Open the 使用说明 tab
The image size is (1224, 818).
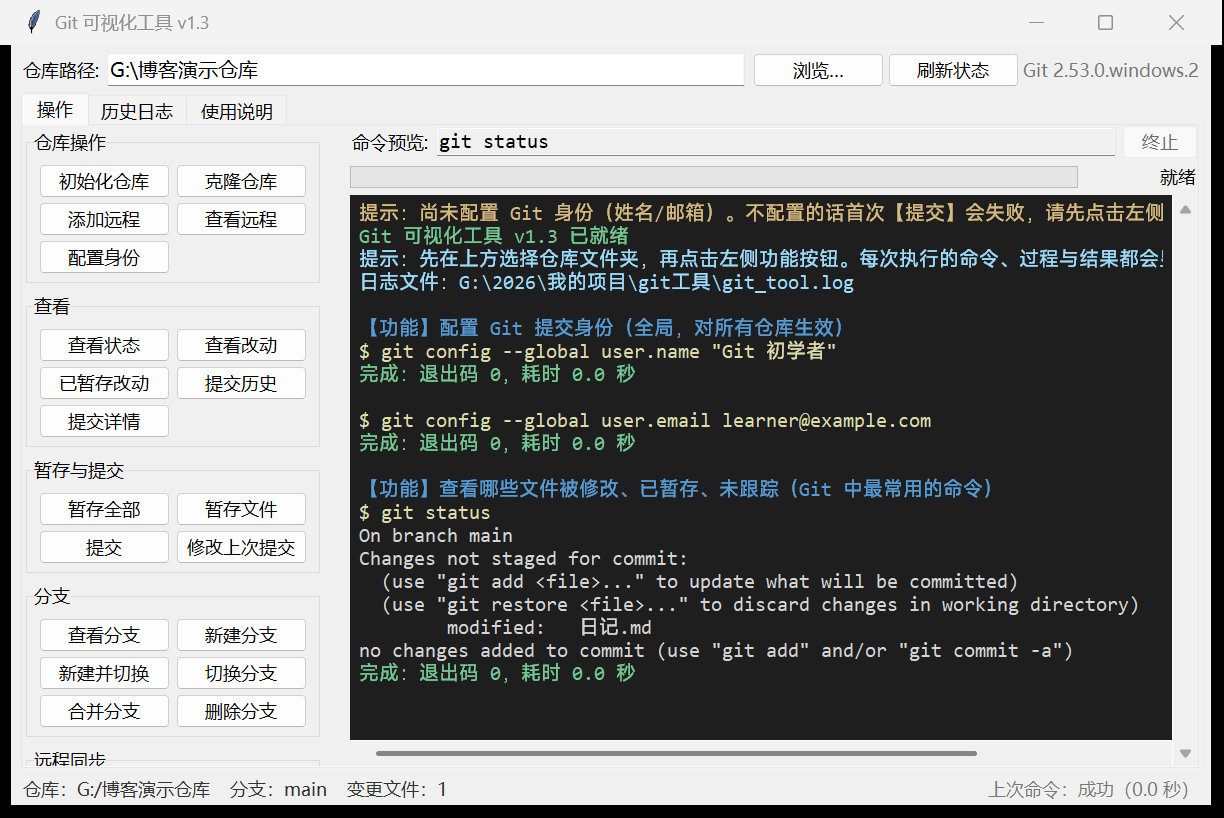tap(237, 111)
